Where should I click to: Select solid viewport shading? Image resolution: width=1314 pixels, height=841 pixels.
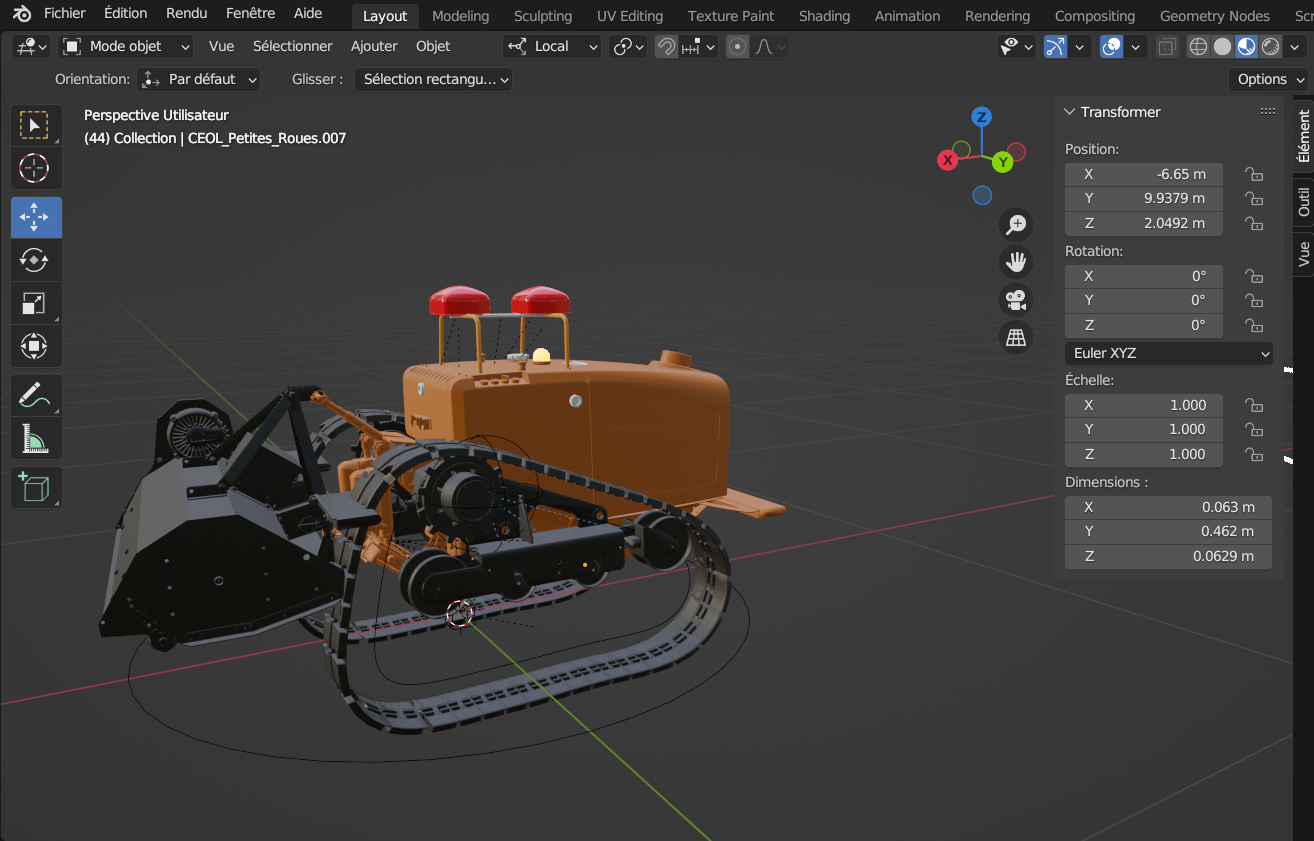pyautogui.click(x=1222, y=46)
